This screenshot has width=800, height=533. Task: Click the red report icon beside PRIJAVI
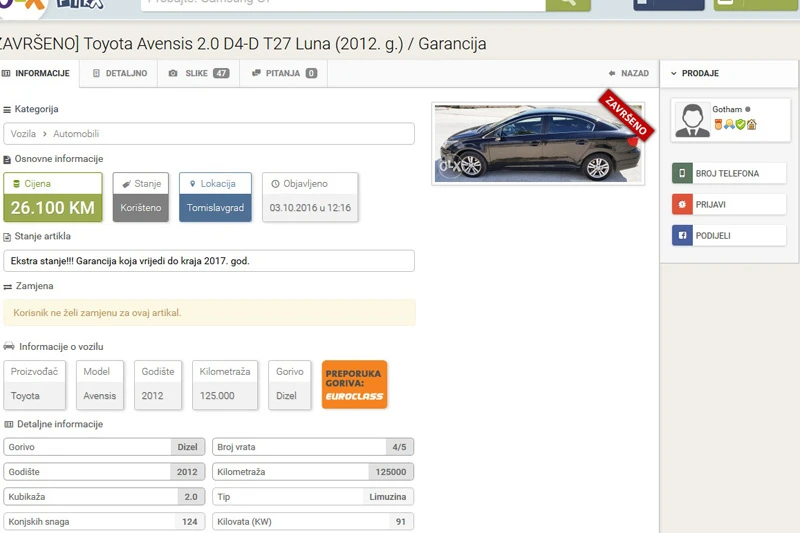[x=682, y=205]
